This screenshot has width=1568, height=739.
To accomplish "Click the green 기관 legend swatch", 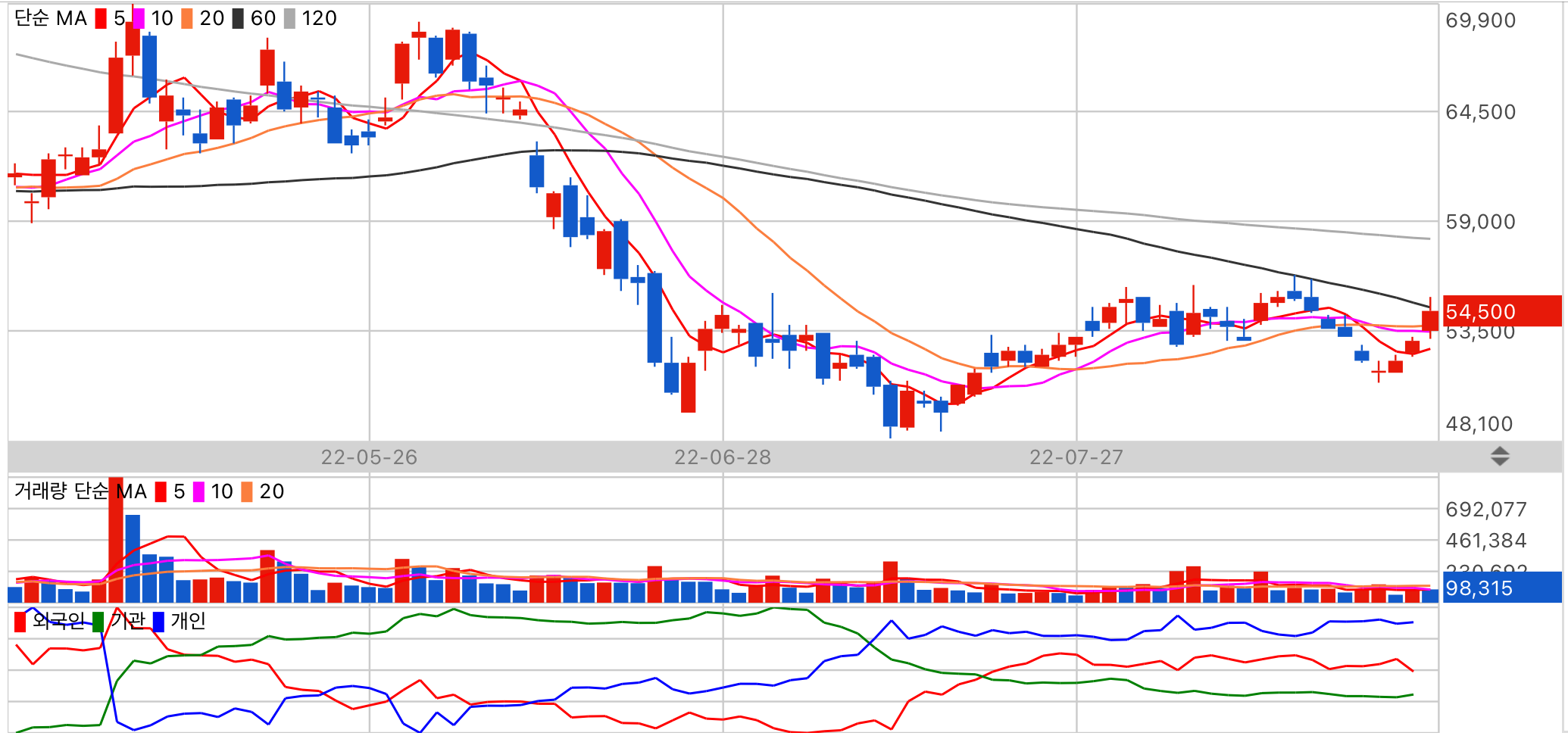I will click(98, 622).
